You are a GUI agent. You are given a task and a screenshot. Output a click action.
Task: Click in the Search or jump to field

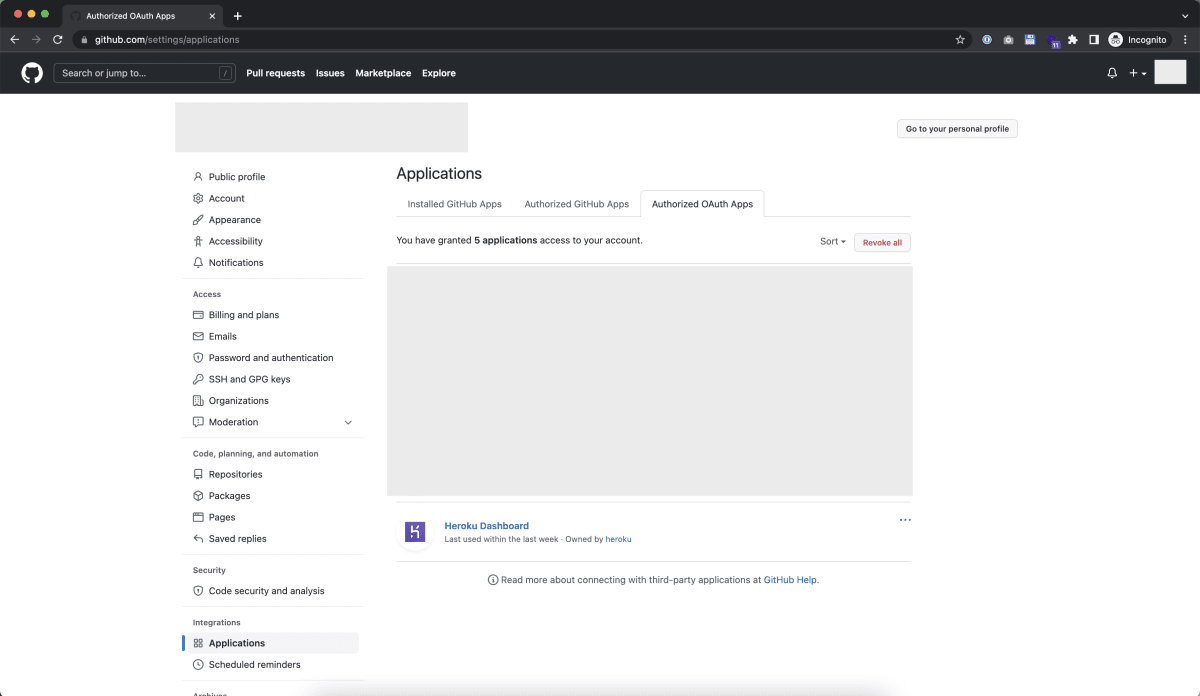145,73
